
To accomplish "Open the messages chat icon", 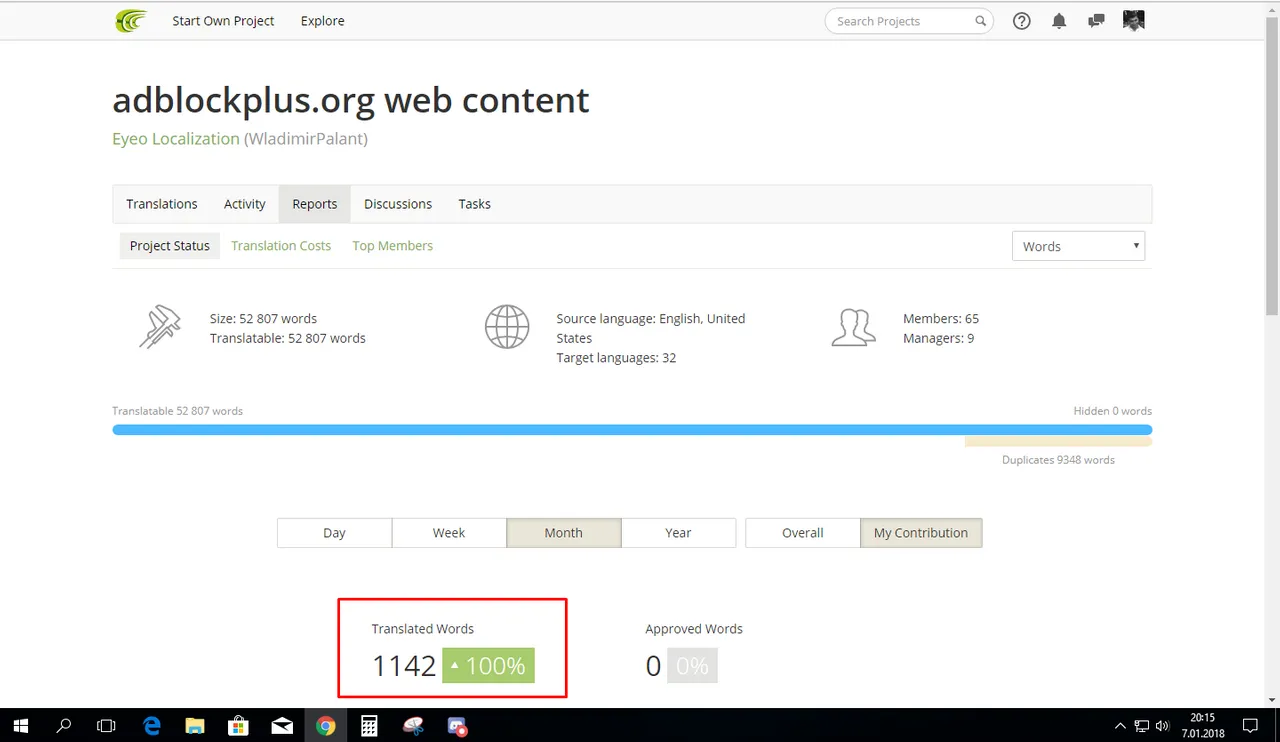I will pyautogui.click(x=1097, y=21).
